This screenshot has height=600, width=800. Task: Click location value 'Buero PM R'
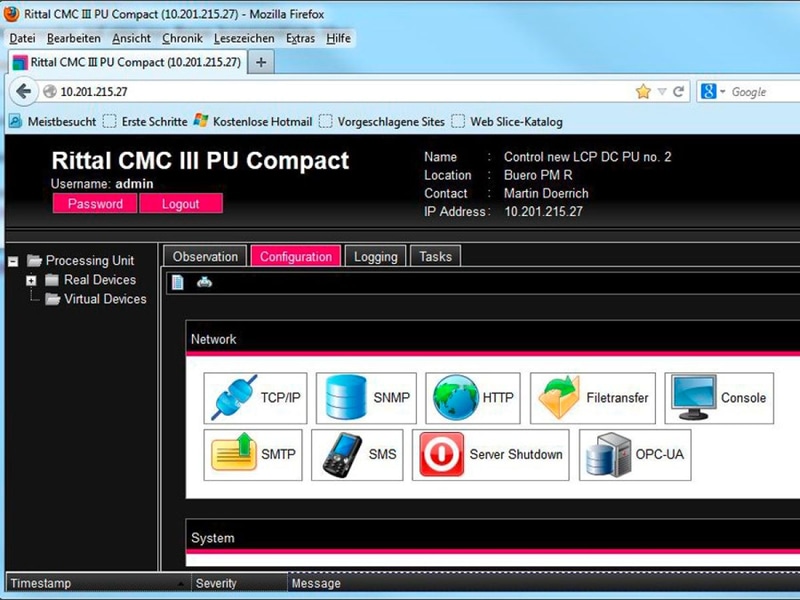(538, 175)
